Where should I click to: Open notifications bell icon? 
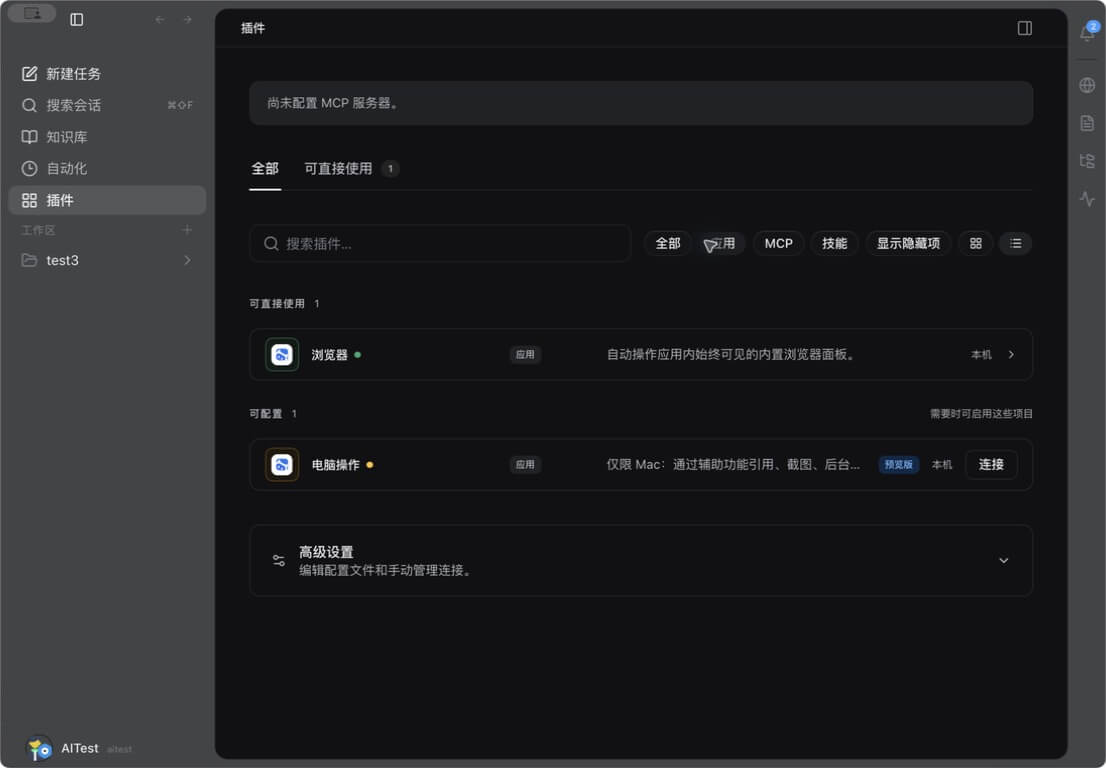pyautogui.click(x=1088, y=32)
